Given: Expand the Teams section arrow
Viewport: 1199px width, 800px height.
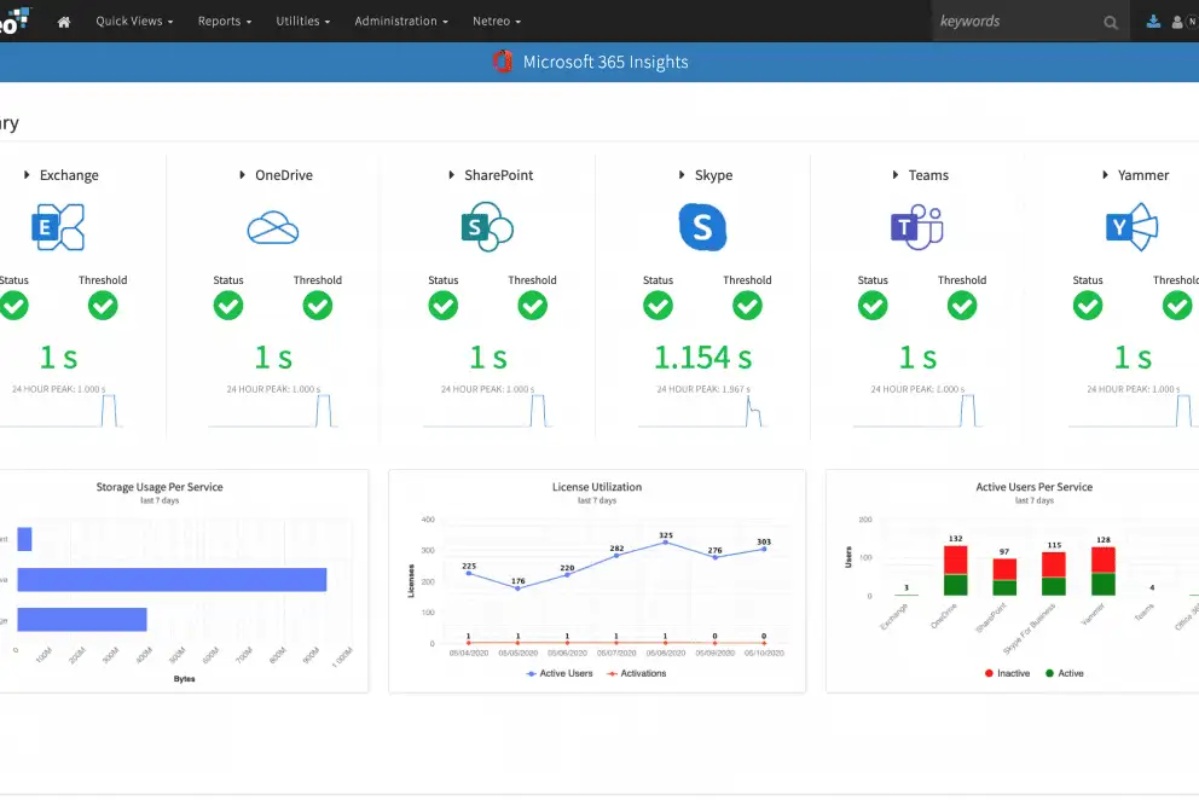Looking at the screenshot, I should [x=895, y=175].
